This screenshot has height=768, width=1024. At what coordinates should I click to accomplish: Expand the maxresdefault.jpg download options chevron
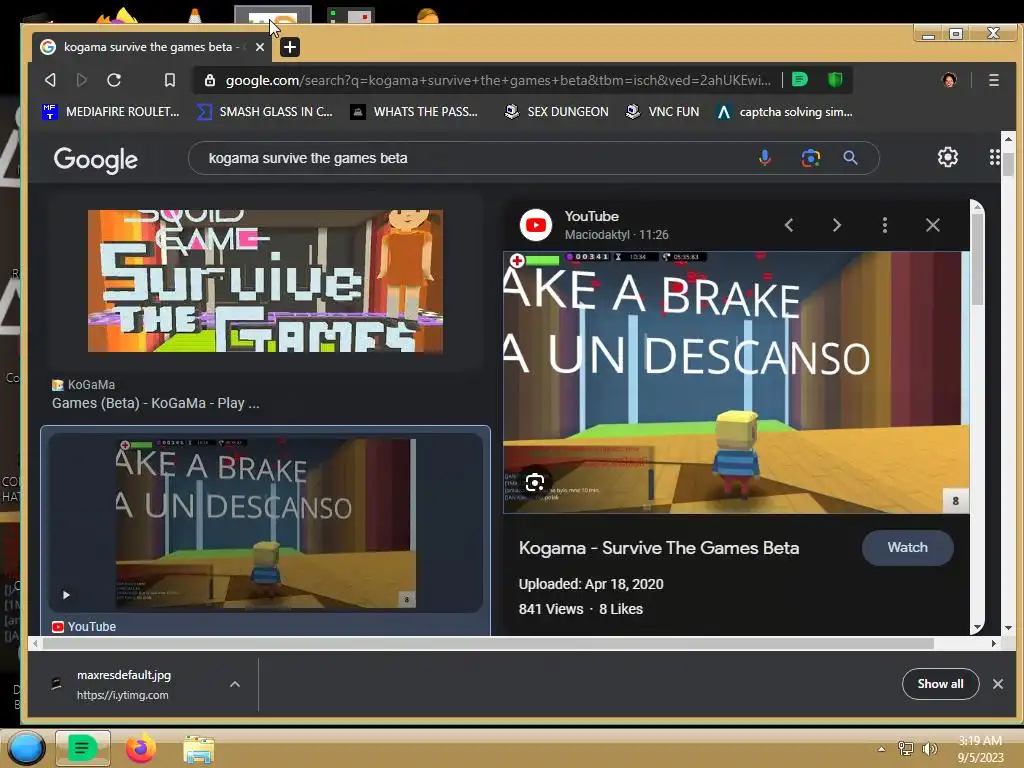pyautogui.click(x=235, y=684)
